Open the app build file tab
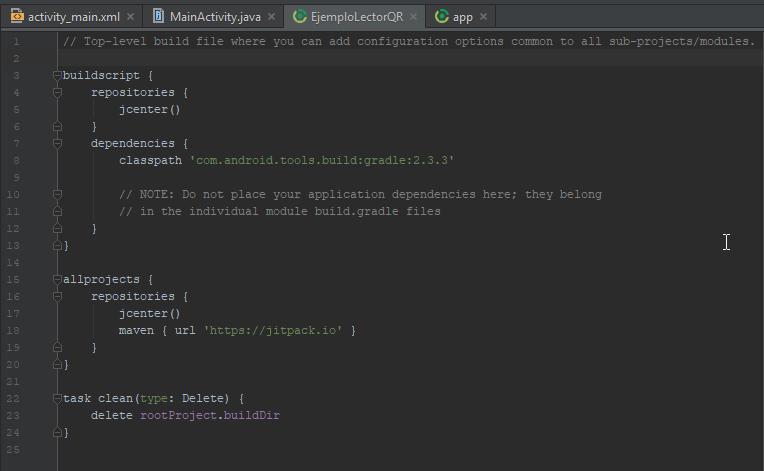This screenshot has height=471, width=764. point(462,17)
